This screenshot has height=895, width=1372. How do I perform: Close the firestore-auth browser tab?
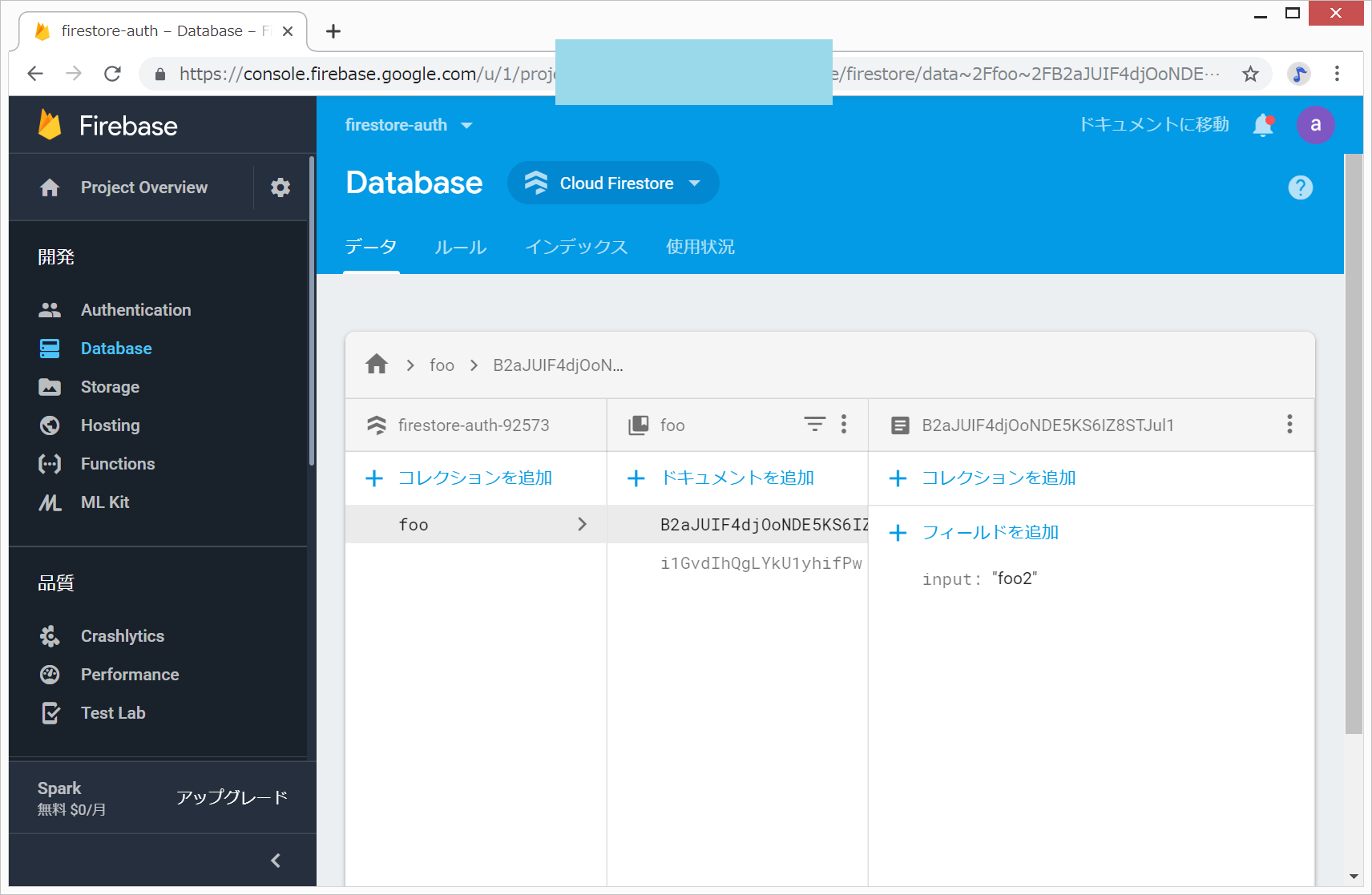click(288, 31)
